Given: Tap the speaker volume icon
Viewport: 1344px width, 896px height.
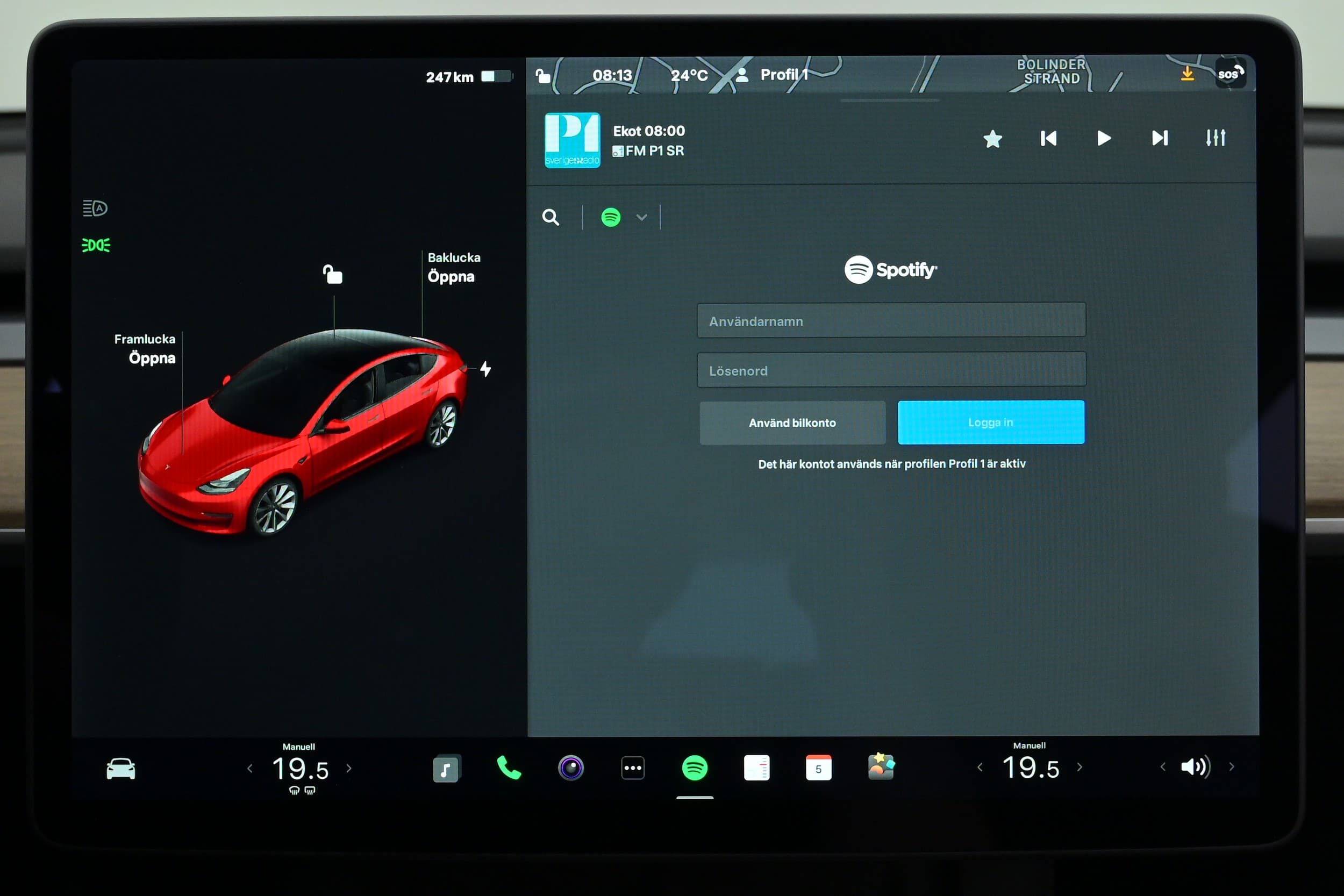Looking at the screenshot, I should [1196, 767].
